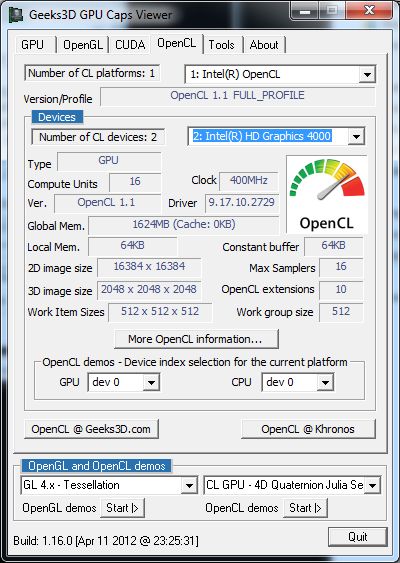Click the OpenCL gauge logo image
Viewport: 400px width, 563px height.
[327, 195]
